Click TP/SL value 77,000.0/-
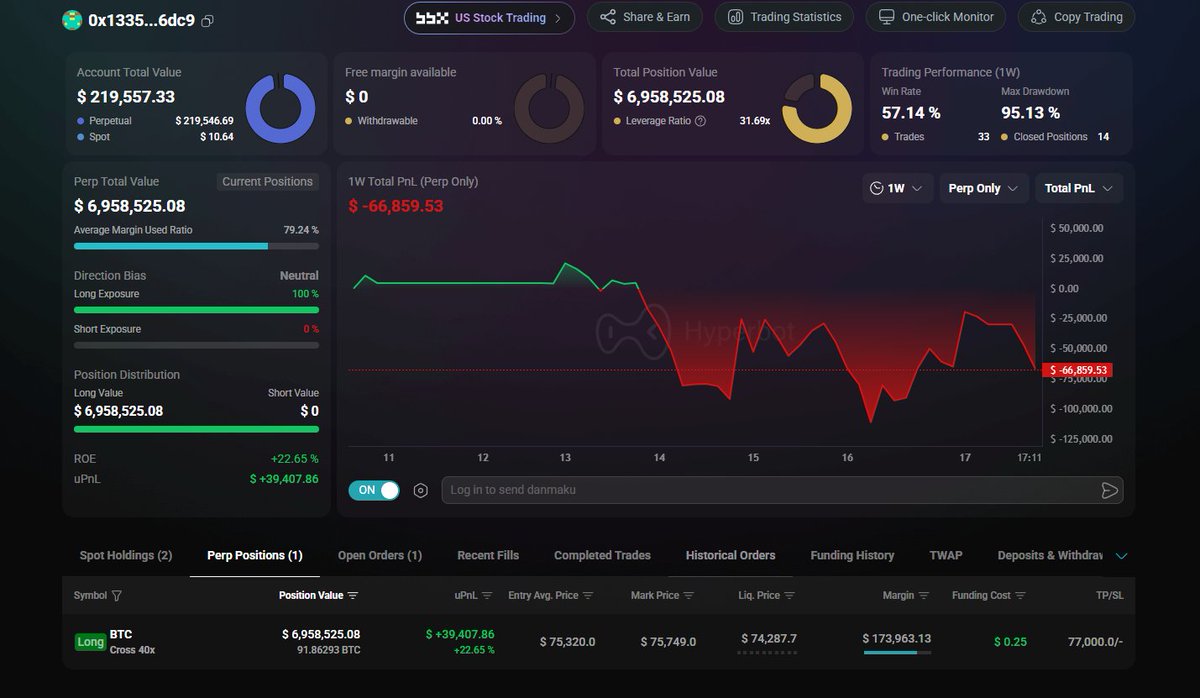This screenshot has height=698, width=1200. 1095,642
